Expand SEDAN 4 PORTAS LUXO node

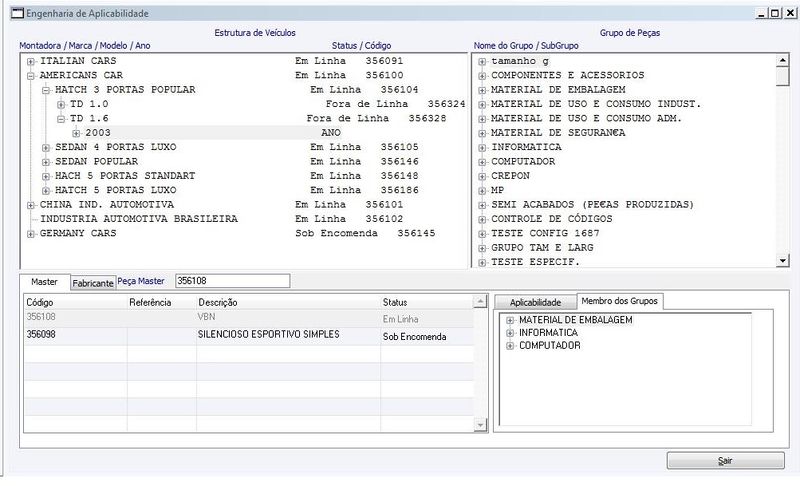(x=46, y=148)
